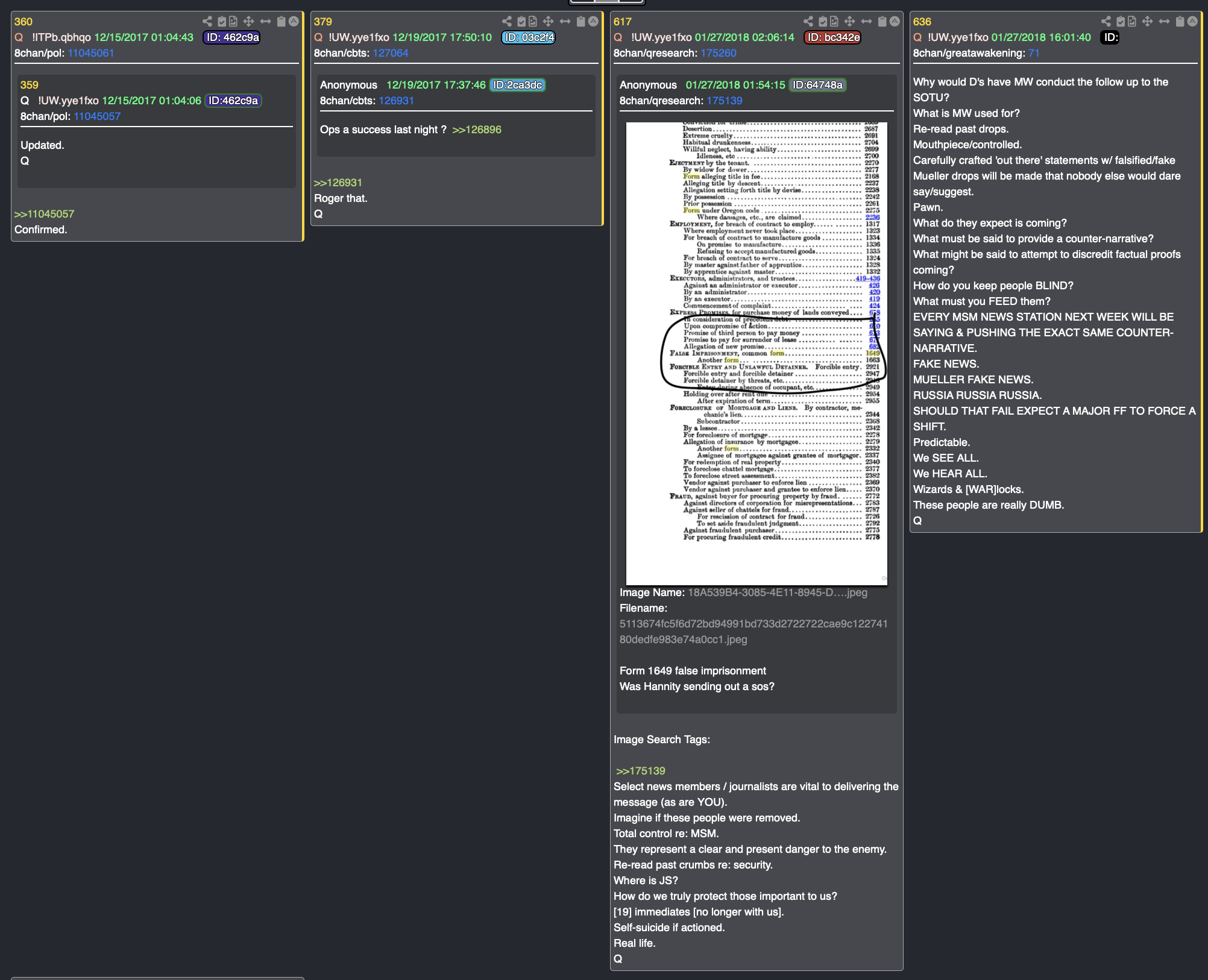Click the horizontal width arrows on post 360
Viewport: 1208px width, 980px height.
tap(265, 21)
